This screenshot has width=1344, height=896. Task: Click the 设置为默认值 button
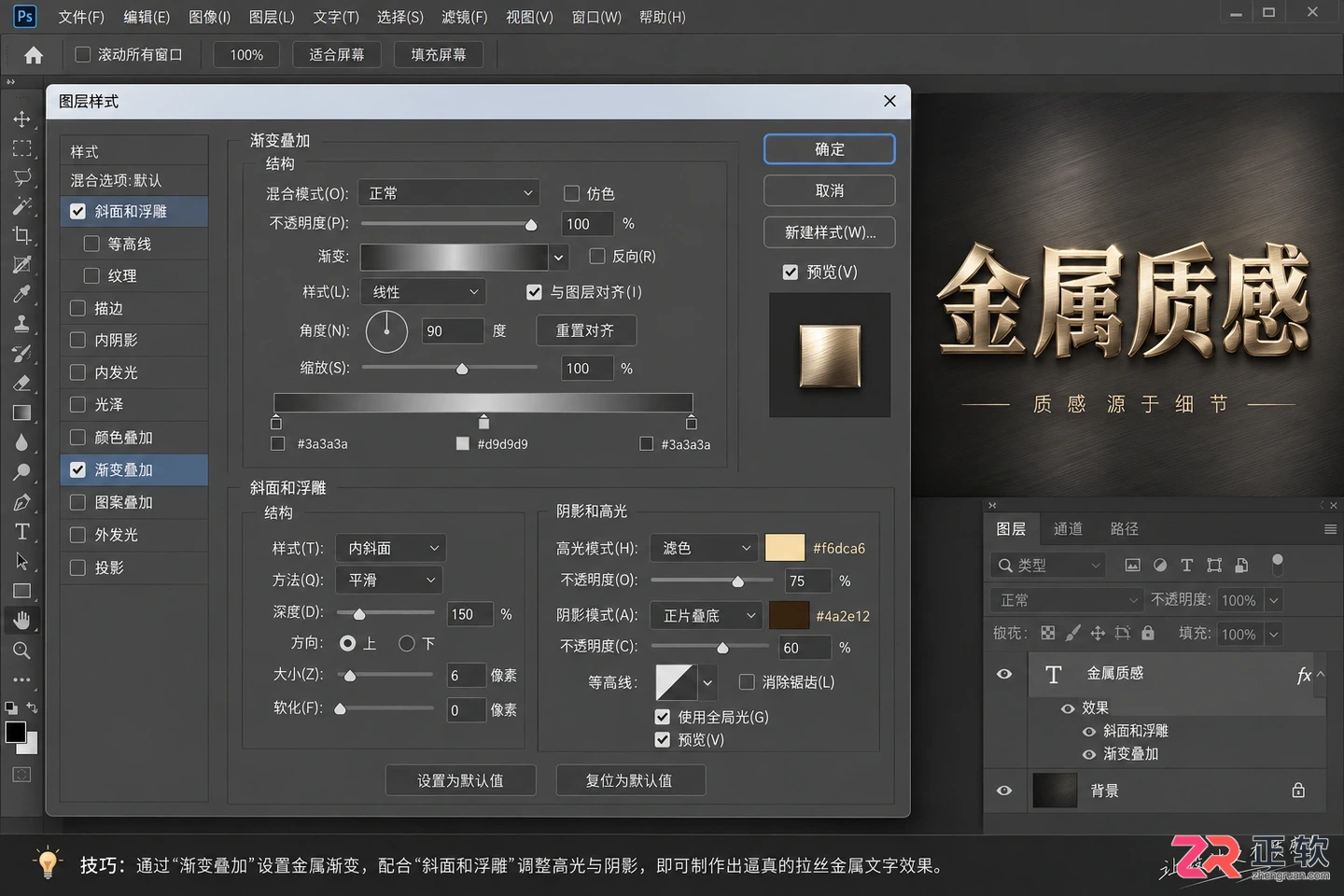point(461,780)
